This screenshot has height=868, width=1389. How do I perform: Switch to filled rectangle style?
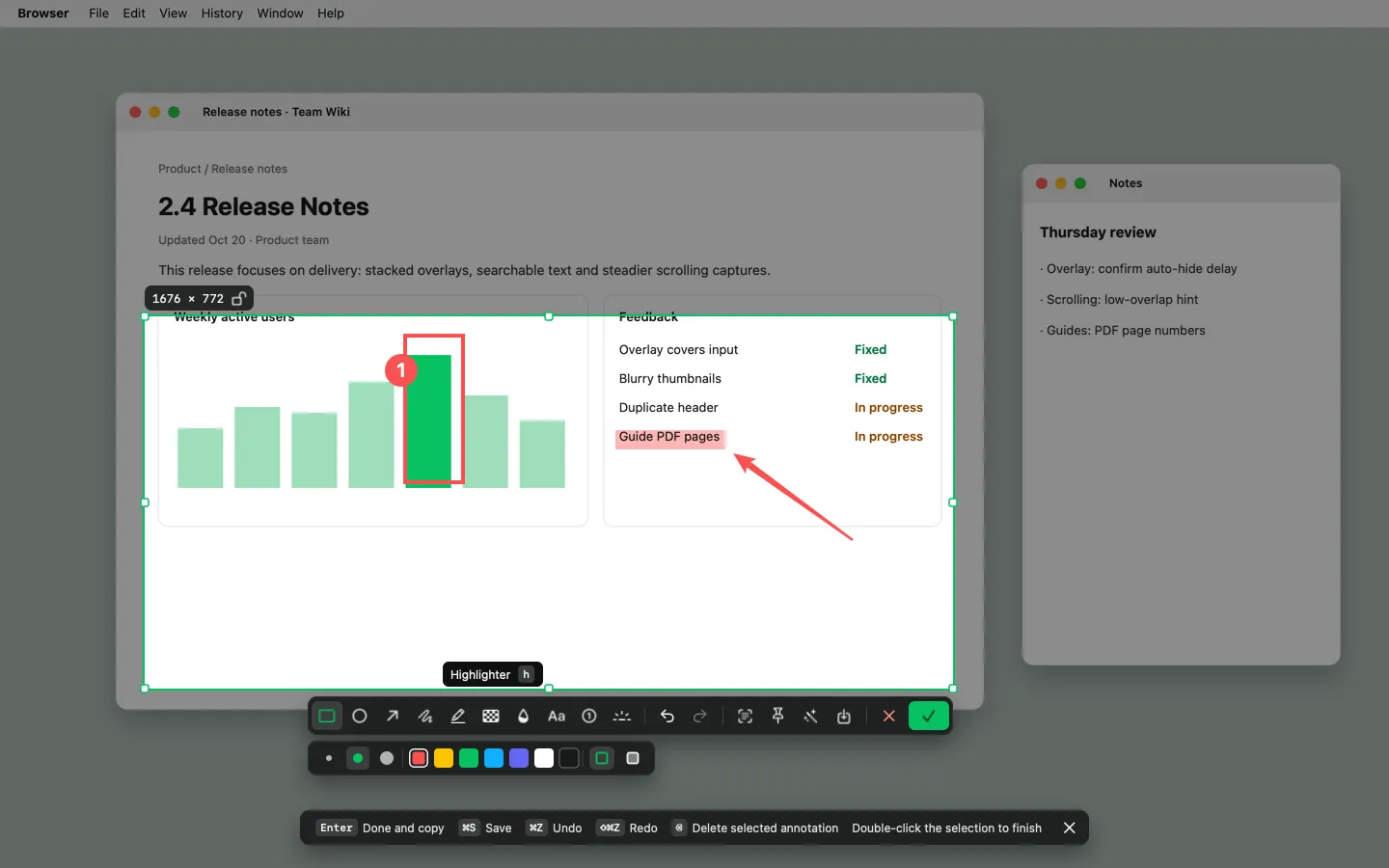633,758
